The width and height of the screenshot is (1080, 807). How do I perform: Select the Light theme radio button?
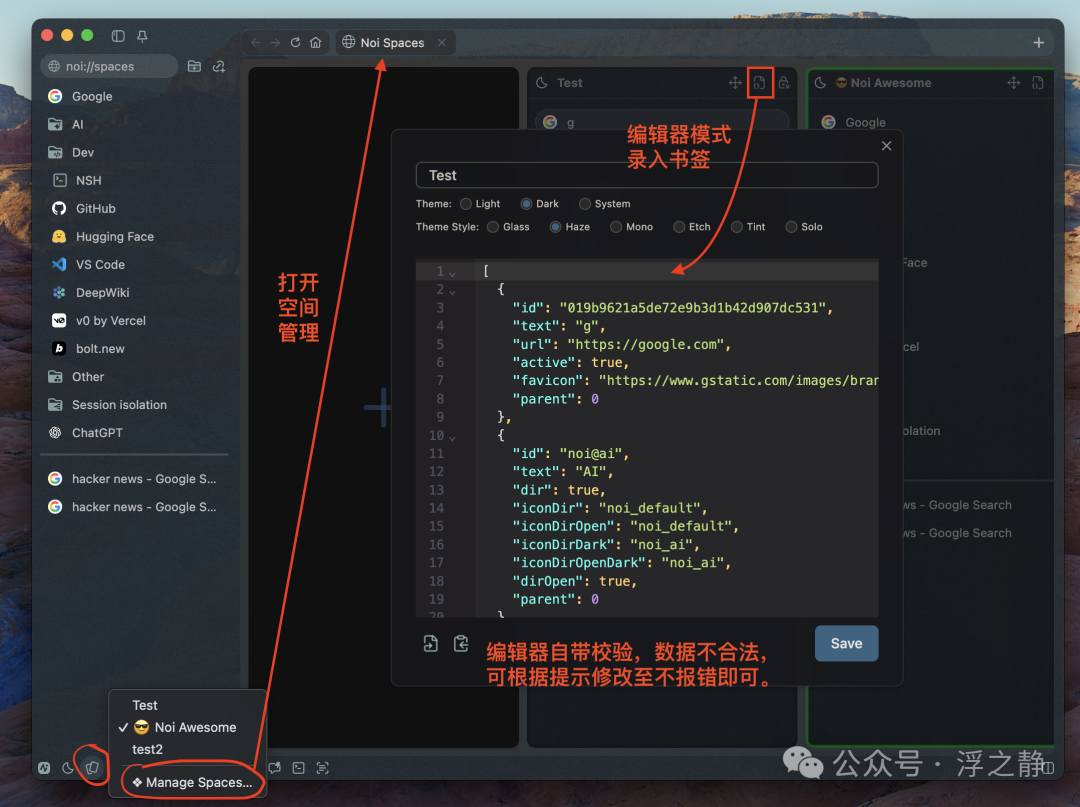466,204
